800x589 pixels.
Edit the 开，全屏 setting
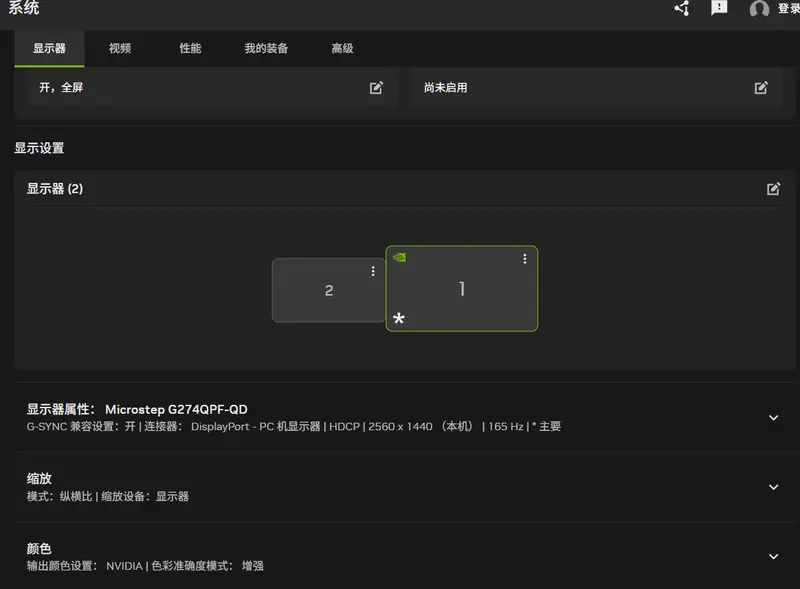pyautogui.click(x=376, y=88)
